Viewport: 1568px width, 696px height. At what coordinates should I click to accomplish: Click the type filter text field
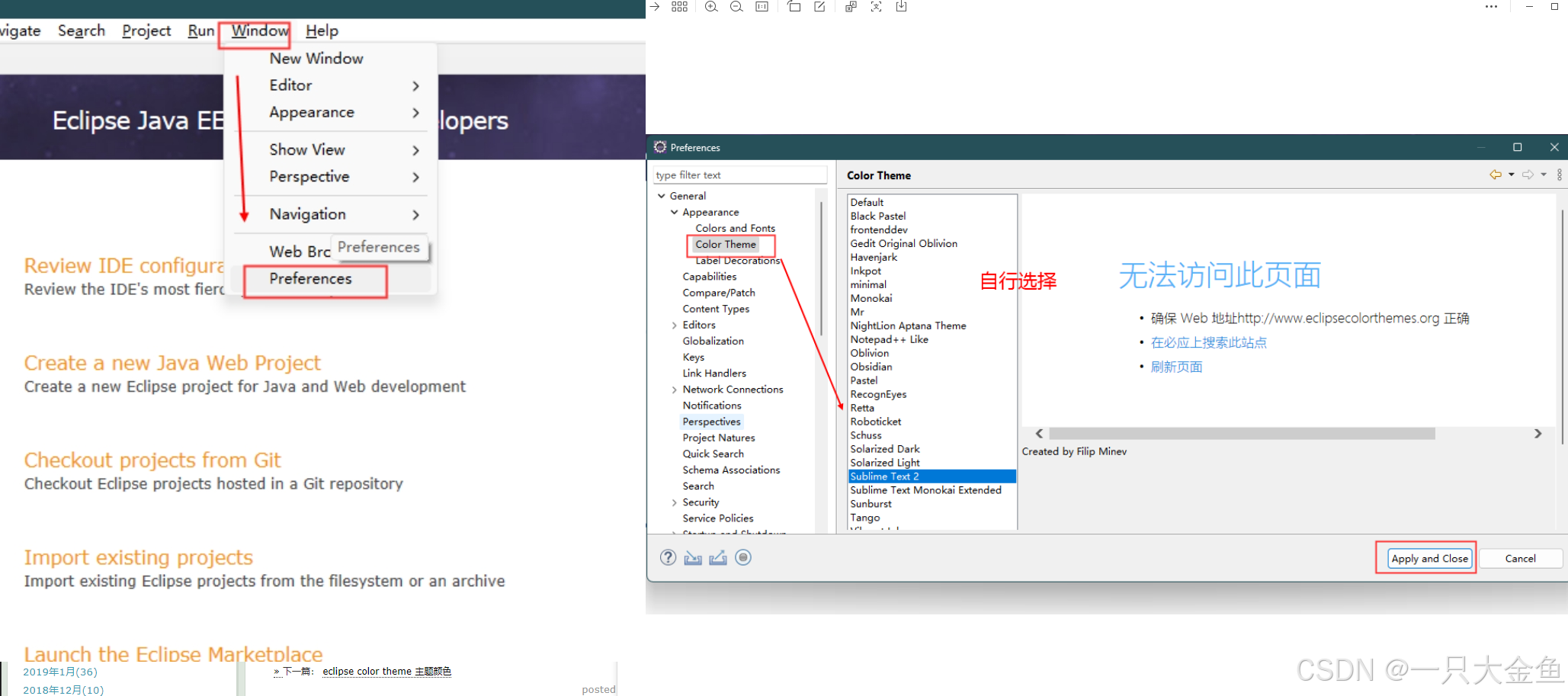pos(739,175)
